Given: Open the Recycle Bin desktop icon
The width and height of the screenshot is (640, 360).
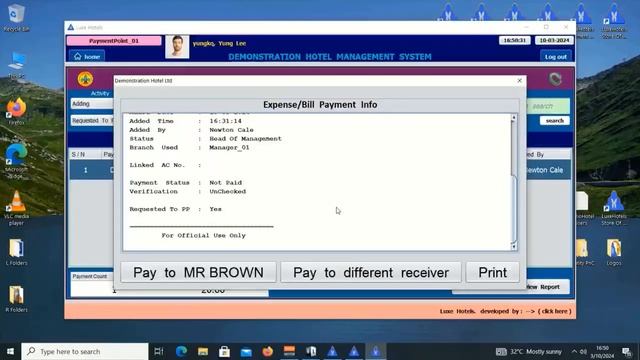Looking at the screenshot, I should 16,18.
